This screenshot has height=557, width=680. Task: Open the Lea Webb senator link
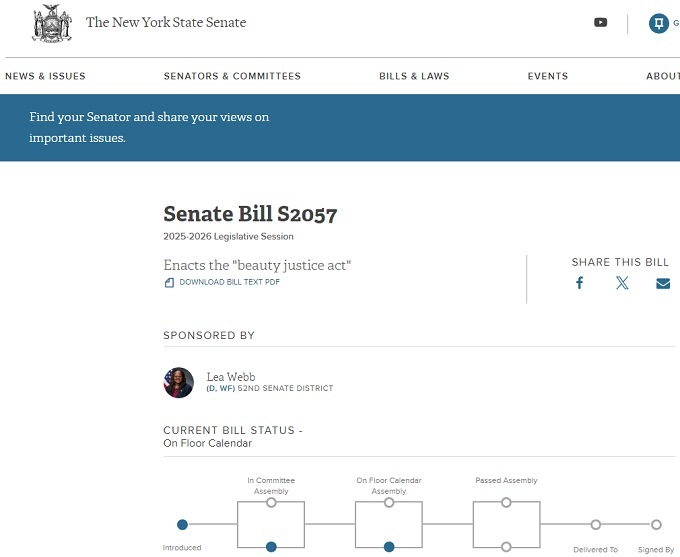[x=231, y=377]
